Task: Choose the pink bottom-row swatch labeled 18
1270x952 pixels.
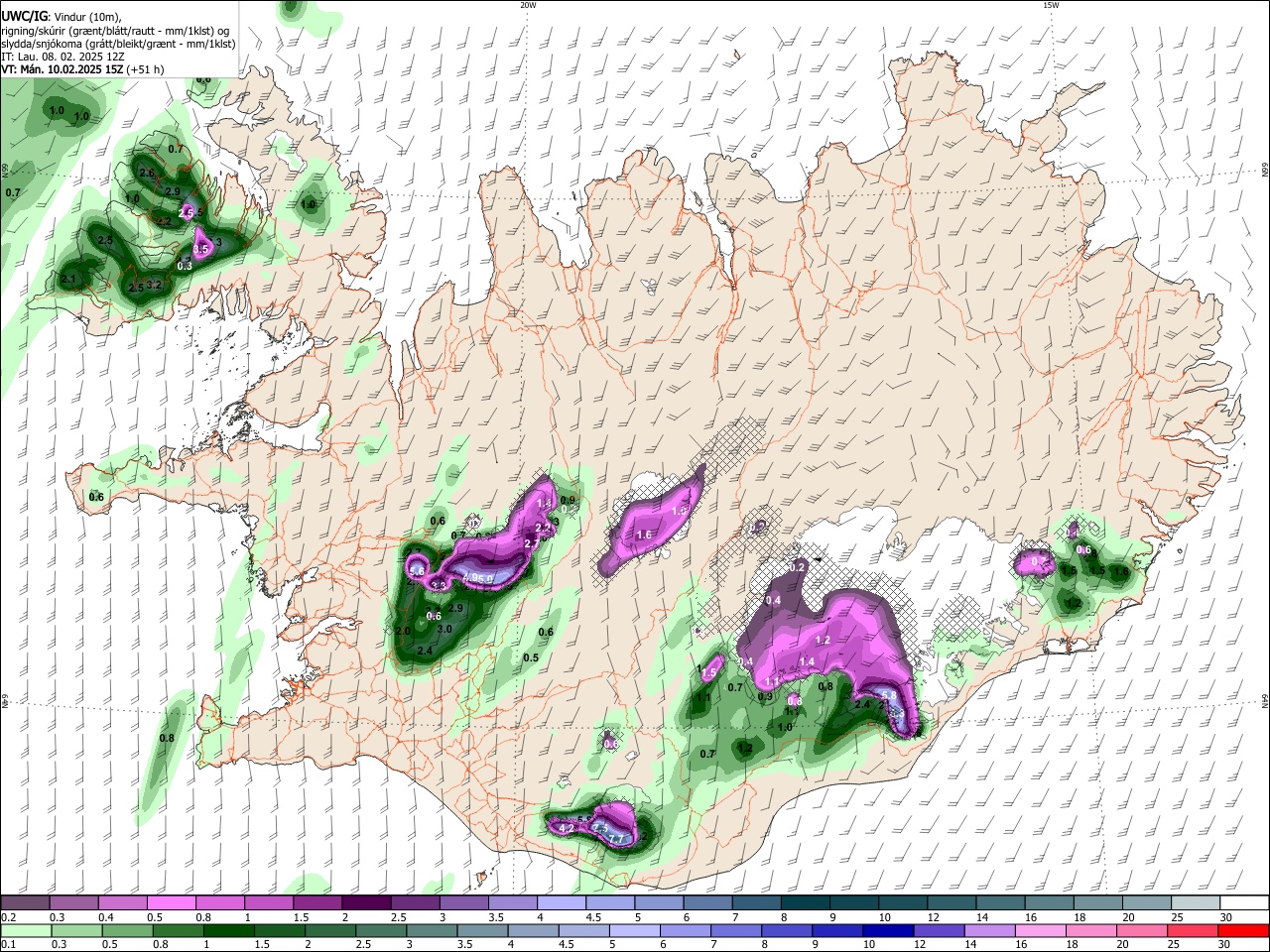Action: (x=1089, y=930)
